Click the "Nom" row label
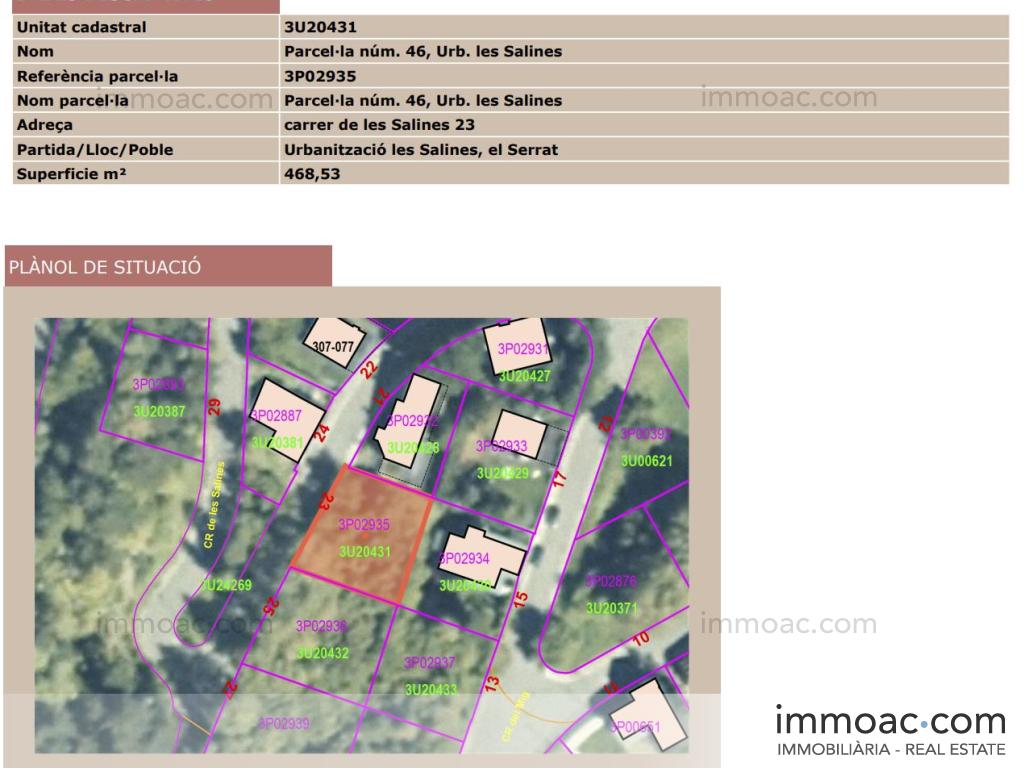This screenshot has width=1024, height=768. pyautogui.click(x=146, y=52)
